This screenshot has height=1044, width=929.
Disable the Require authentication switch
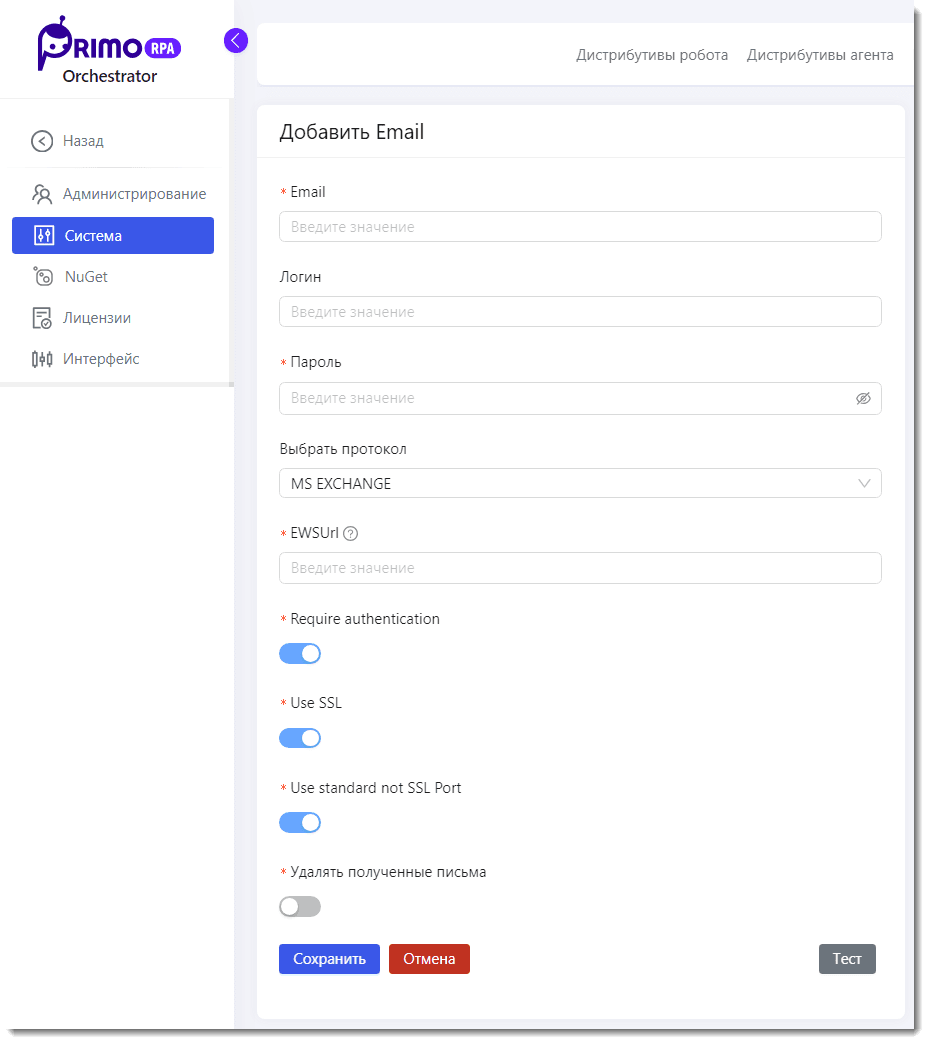point(300,654)
